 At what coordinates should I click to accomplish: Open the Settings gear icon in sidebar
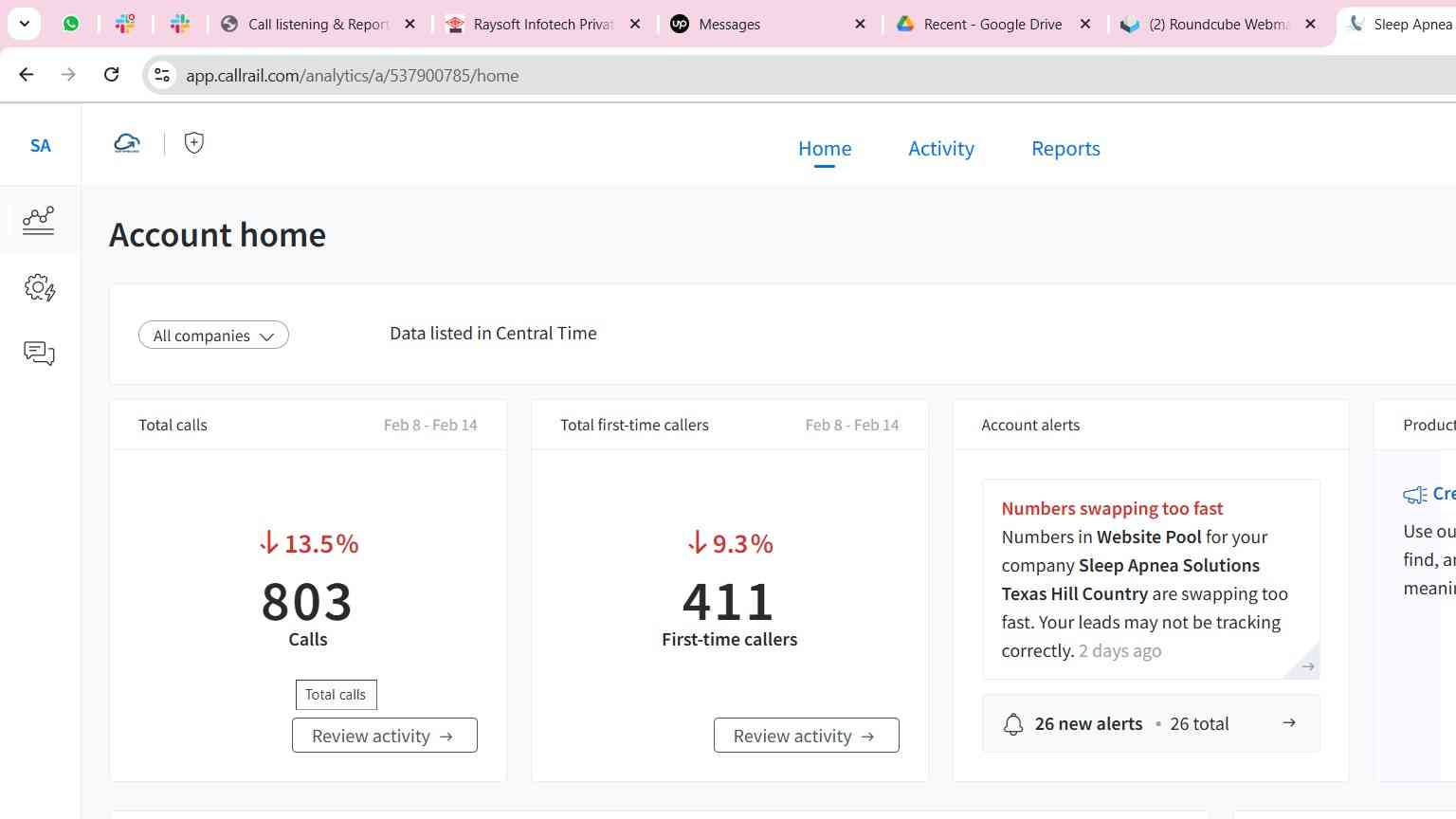click(x=39, y=287)
